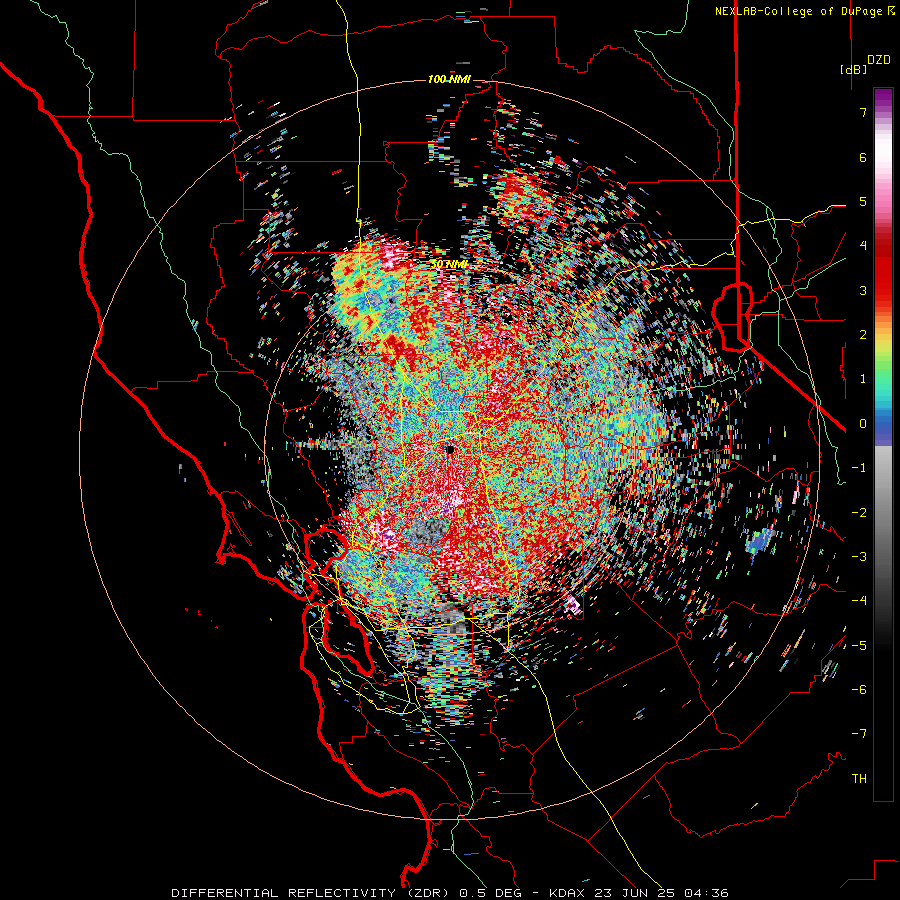The width and height of the screenshot is (900, 900).
Task: Click the 5 dB value on the color scale
Action: [x=863, y=201]
